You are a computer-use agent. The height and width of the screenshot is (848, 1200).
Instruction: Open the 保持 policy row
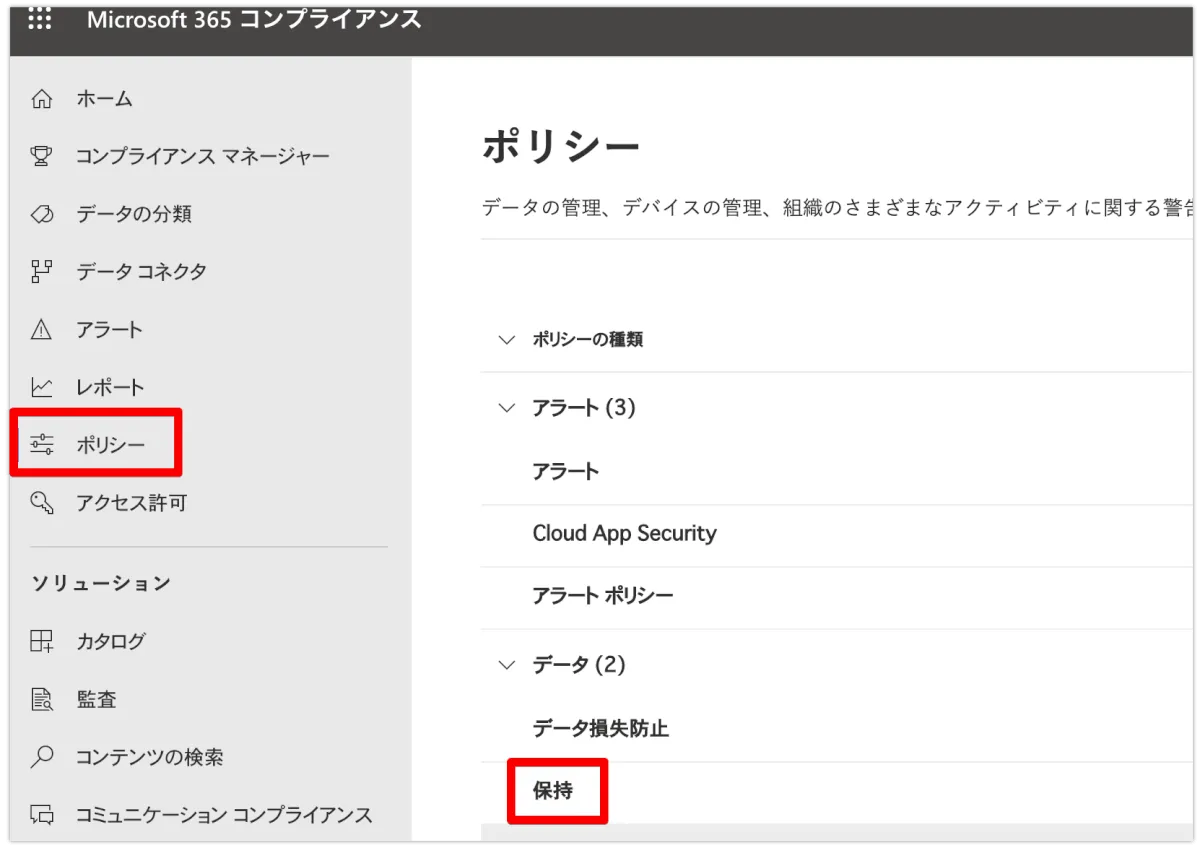[836, 792]
